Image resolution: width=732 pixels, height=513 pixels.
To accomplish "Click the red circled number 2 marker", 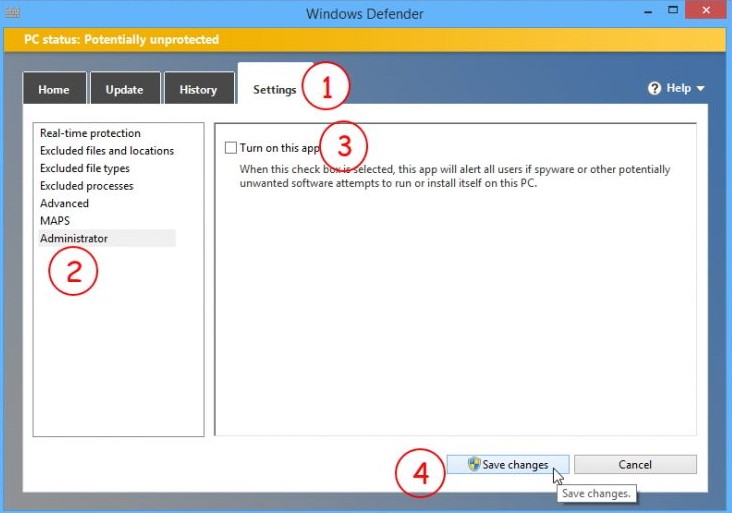I will [x=73, y=270].
